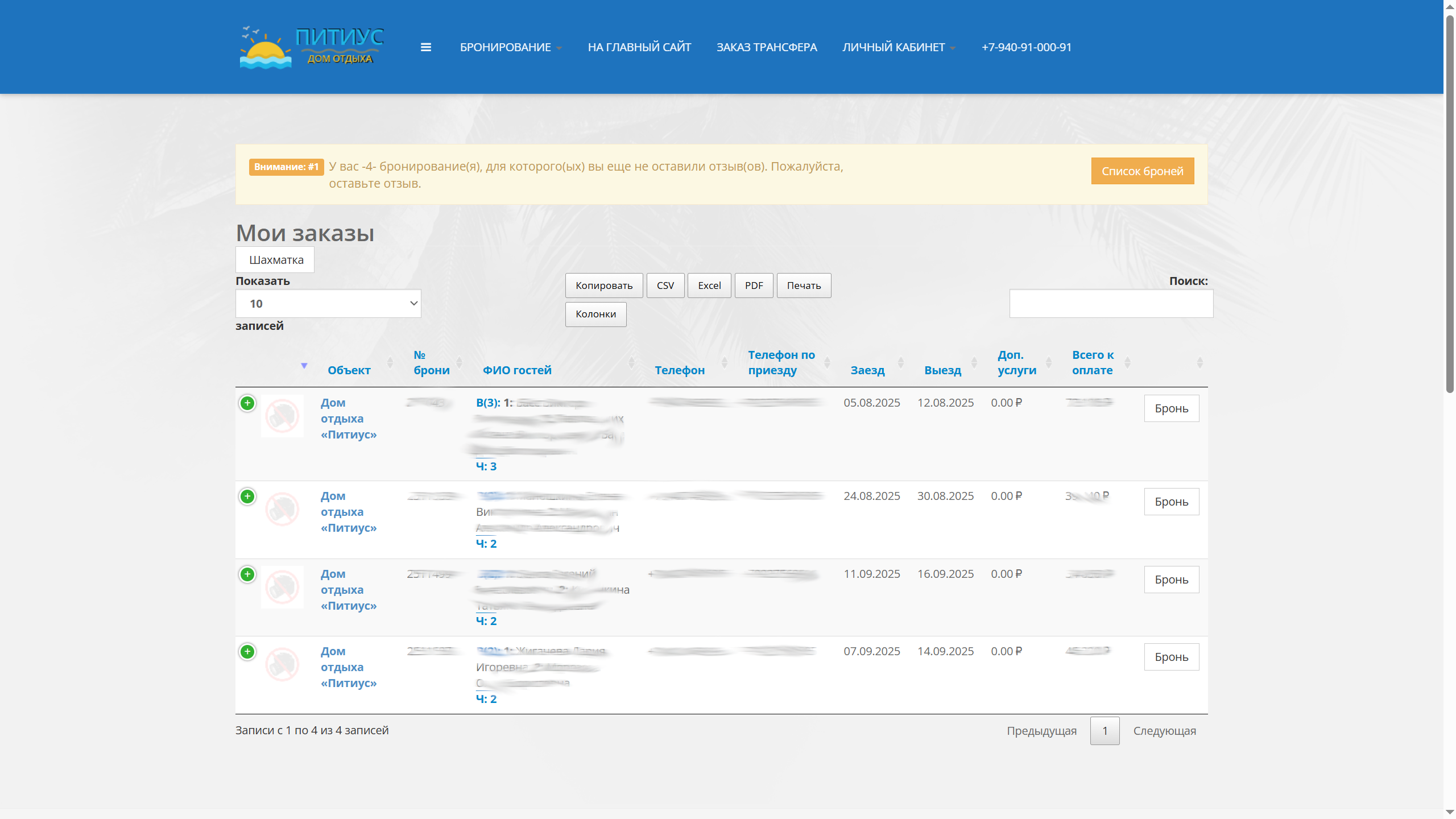Click Ч: 2 guest count in 11.09.2025 row
Screen dimensions: 1456x819
(486, 621)
